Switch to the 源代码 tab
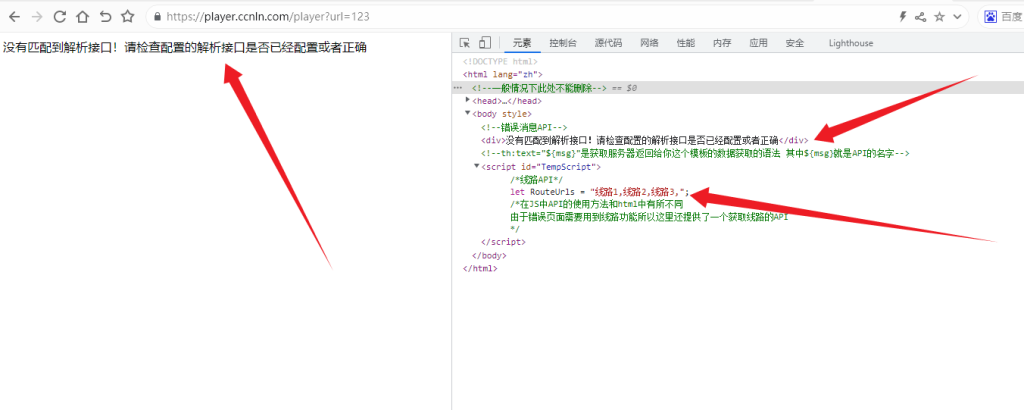Screen dimensions: 1024x410 point(608,43)
